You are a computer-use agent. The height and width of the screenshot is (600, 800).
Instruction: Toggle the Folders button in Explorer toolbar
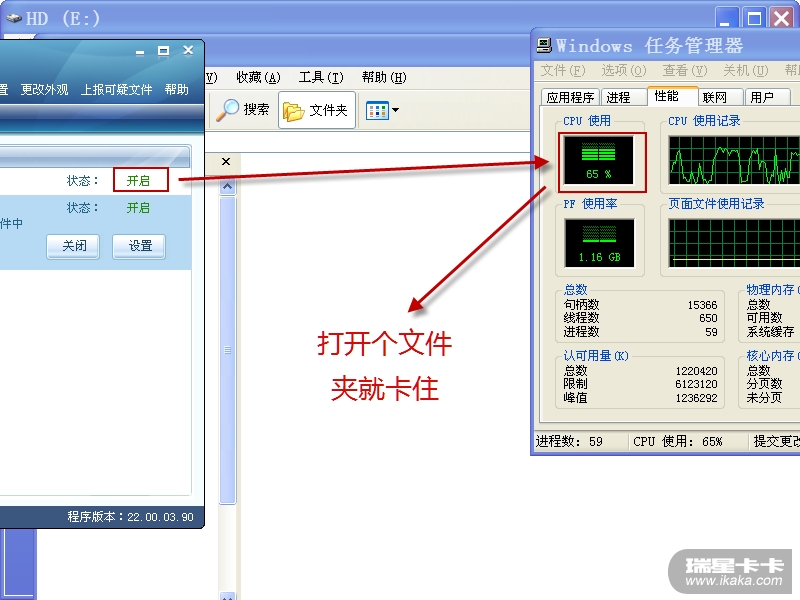point(317,110)
